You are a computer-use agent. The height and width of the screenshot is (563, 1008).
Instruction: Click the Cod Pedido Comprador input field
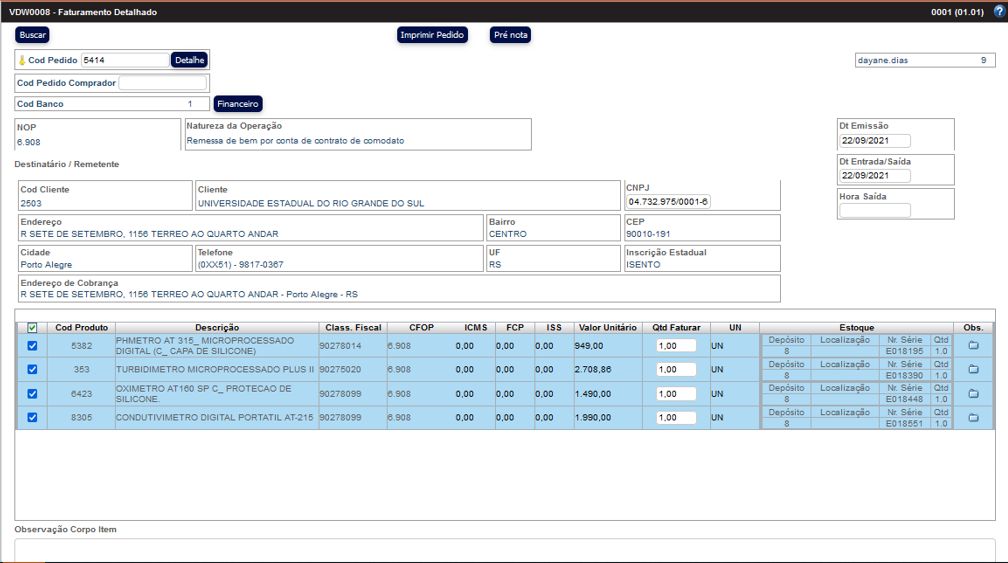pyautogui.click(x=162, y=83)
